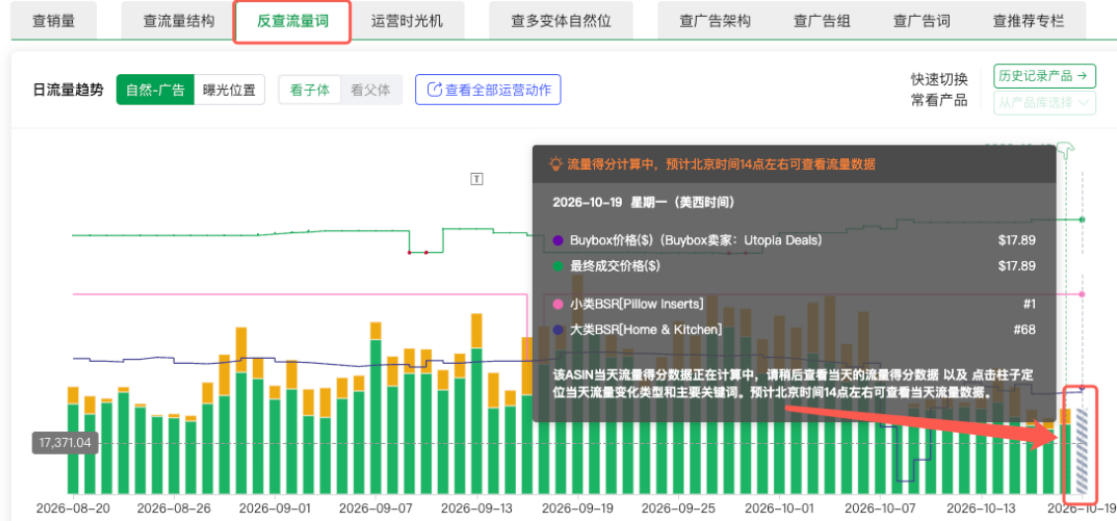The height and width of the screenshot is (521, 1117).
Task: Click the 日流量趋势 heading
Action: point(68,90)
